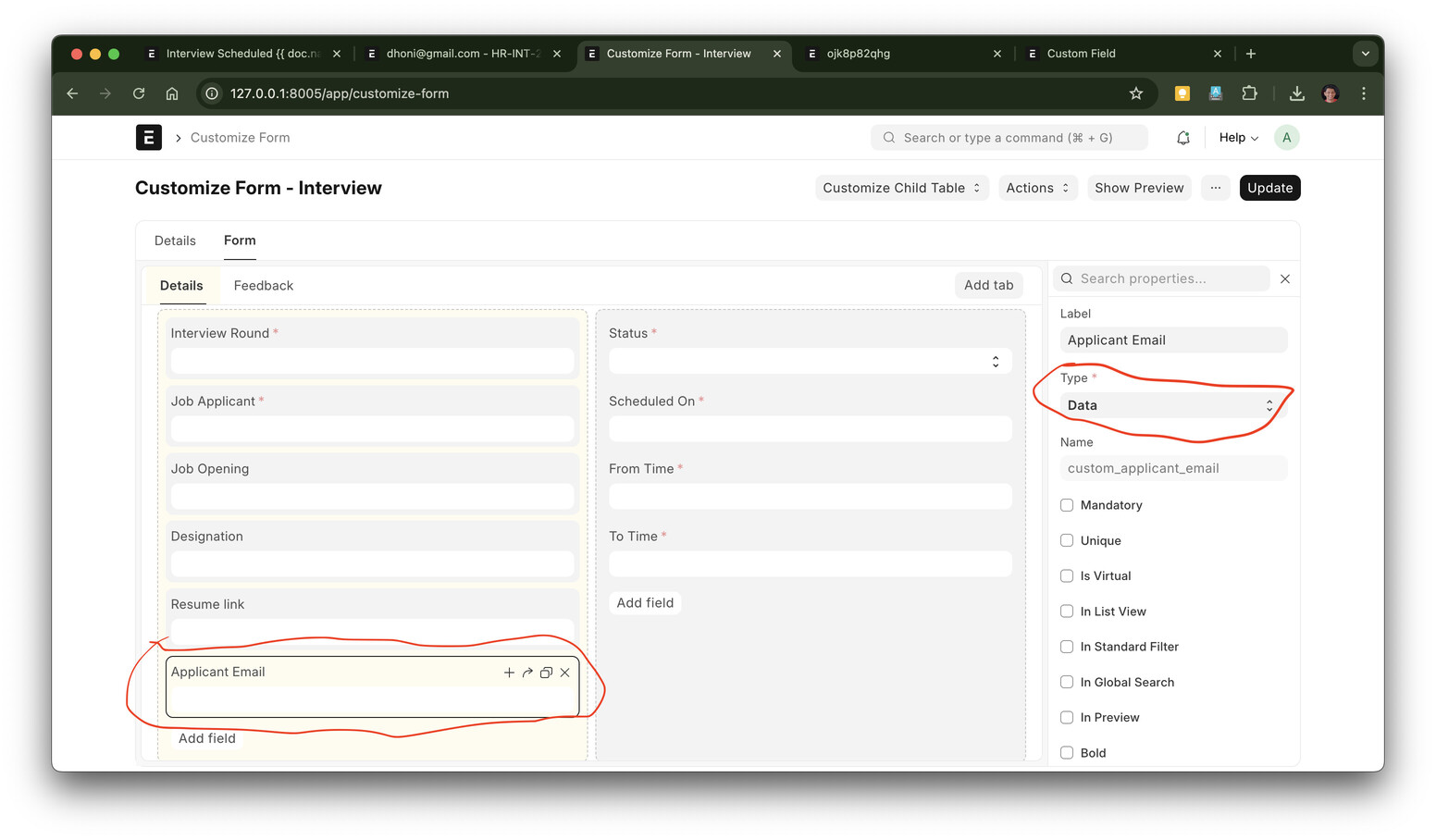
Task: Toggle the Mandatory checkbox
Action: (1067, 505)
